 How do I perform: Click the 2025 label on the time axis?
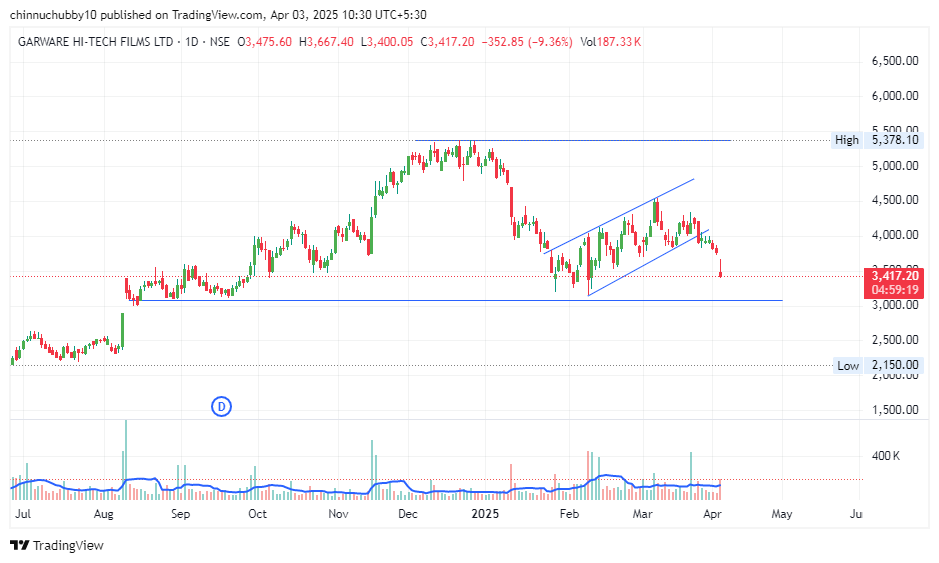click(x=485, y=514)
